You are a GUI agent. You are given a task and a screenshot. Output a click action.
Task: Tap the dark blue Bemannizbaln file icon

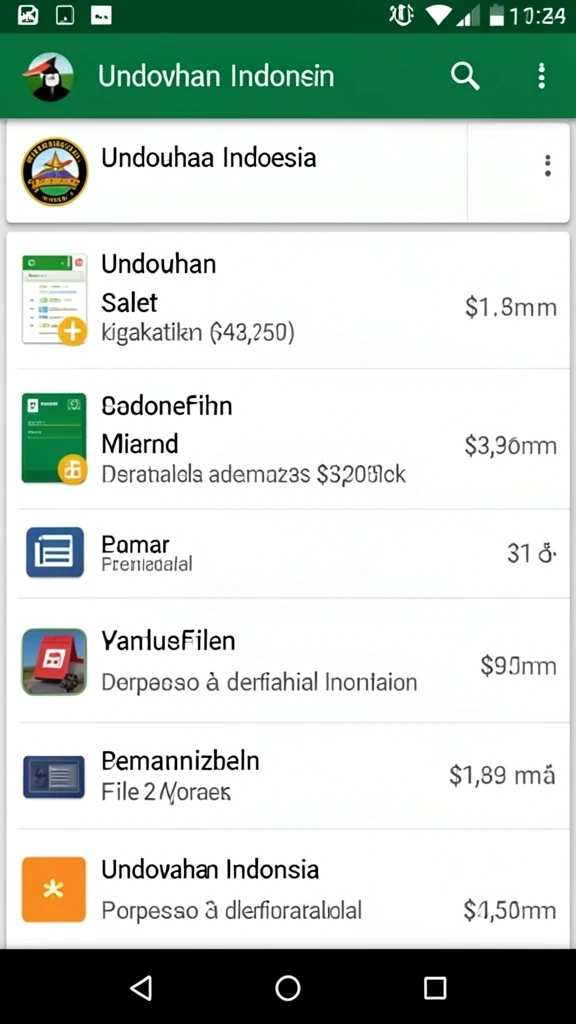(x=54, y=777)
